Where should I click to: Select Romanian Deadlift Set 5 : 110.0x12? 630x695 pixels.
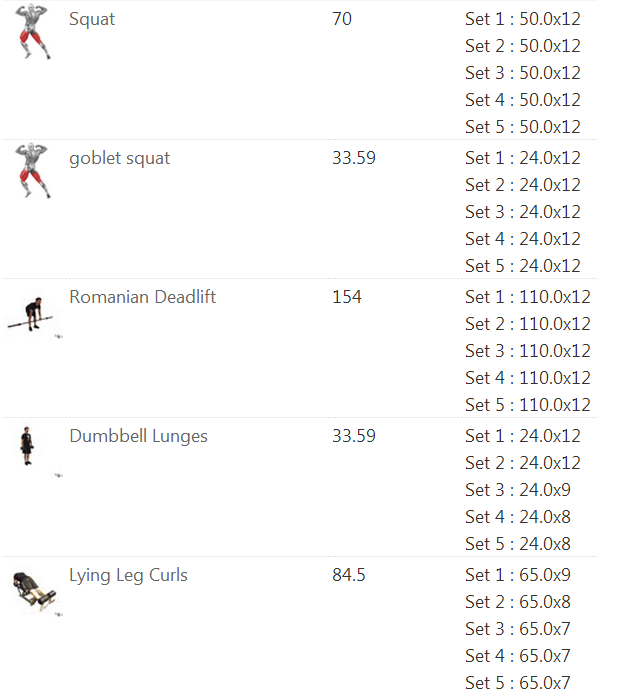528,405
